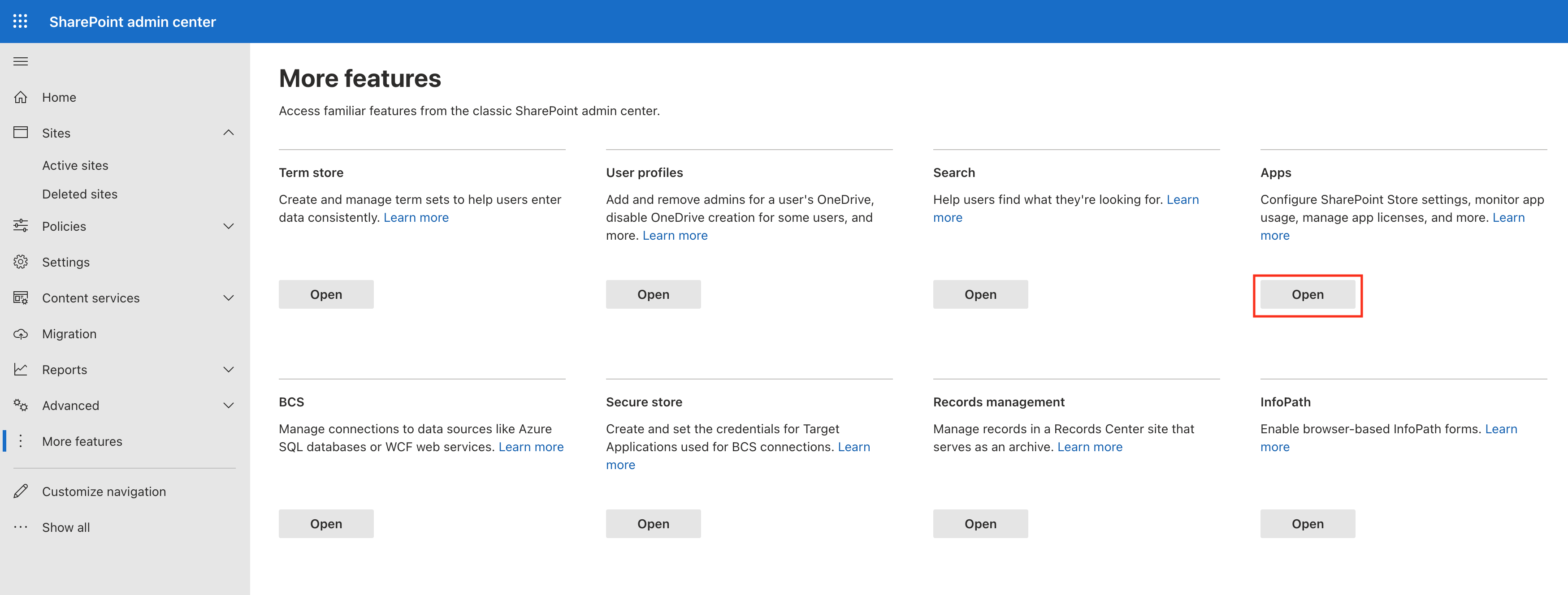The height and width of the screenshot is (595, 1568).
Task: Click the Records management card title
Action: click(999, 402)
